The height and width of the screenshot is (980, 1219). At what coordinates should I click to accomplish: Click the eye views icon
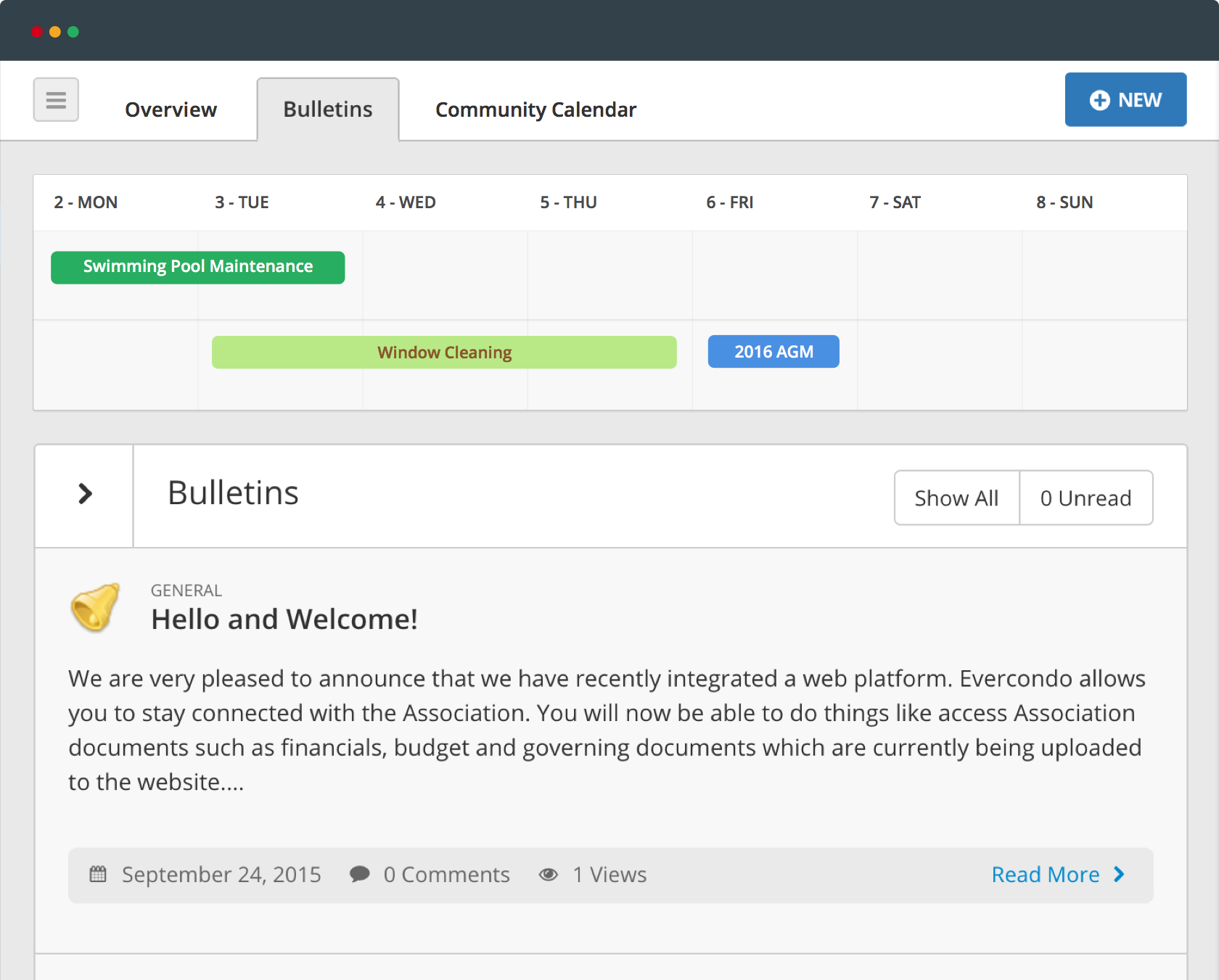pyautogui.click(x=549, y=875)
